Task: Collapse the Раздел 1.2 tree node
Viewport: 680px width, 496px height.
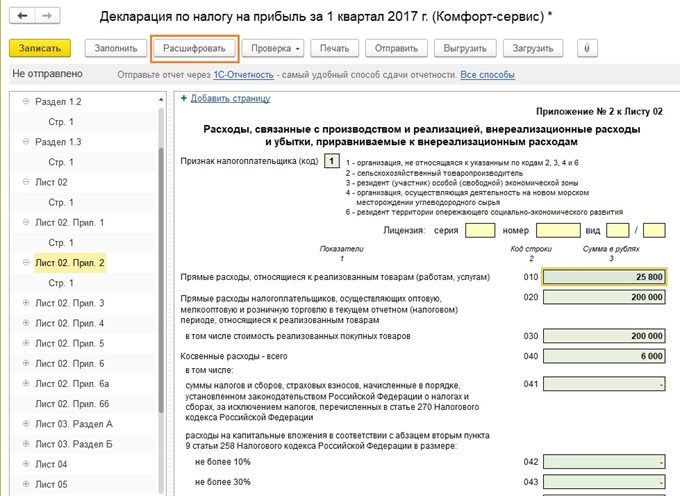Action: 26,101
